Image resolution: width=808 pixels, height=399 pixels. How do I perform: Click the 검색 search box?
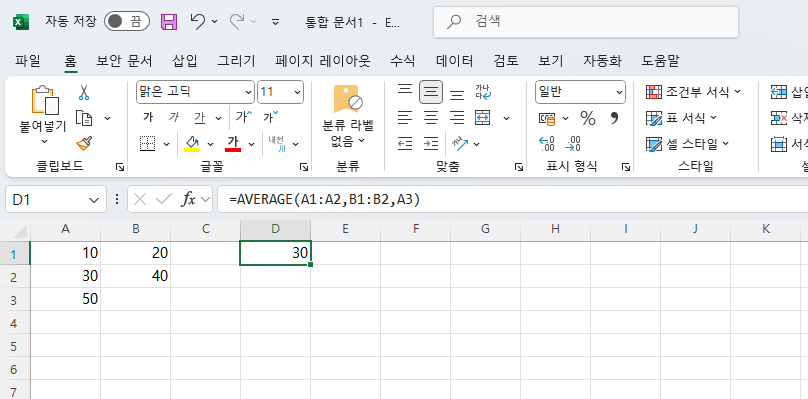point(586,22)
